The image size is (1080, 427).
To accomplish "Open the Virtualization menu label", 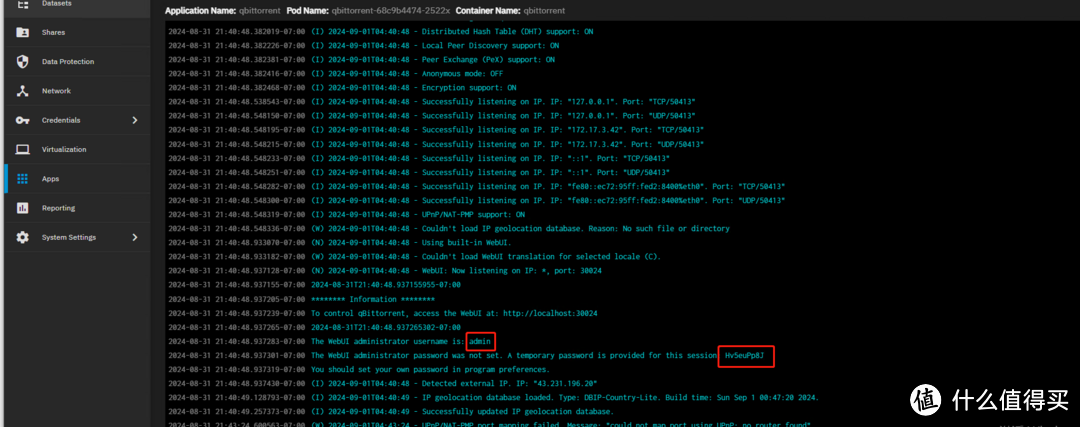I will (x=64, y=149).
